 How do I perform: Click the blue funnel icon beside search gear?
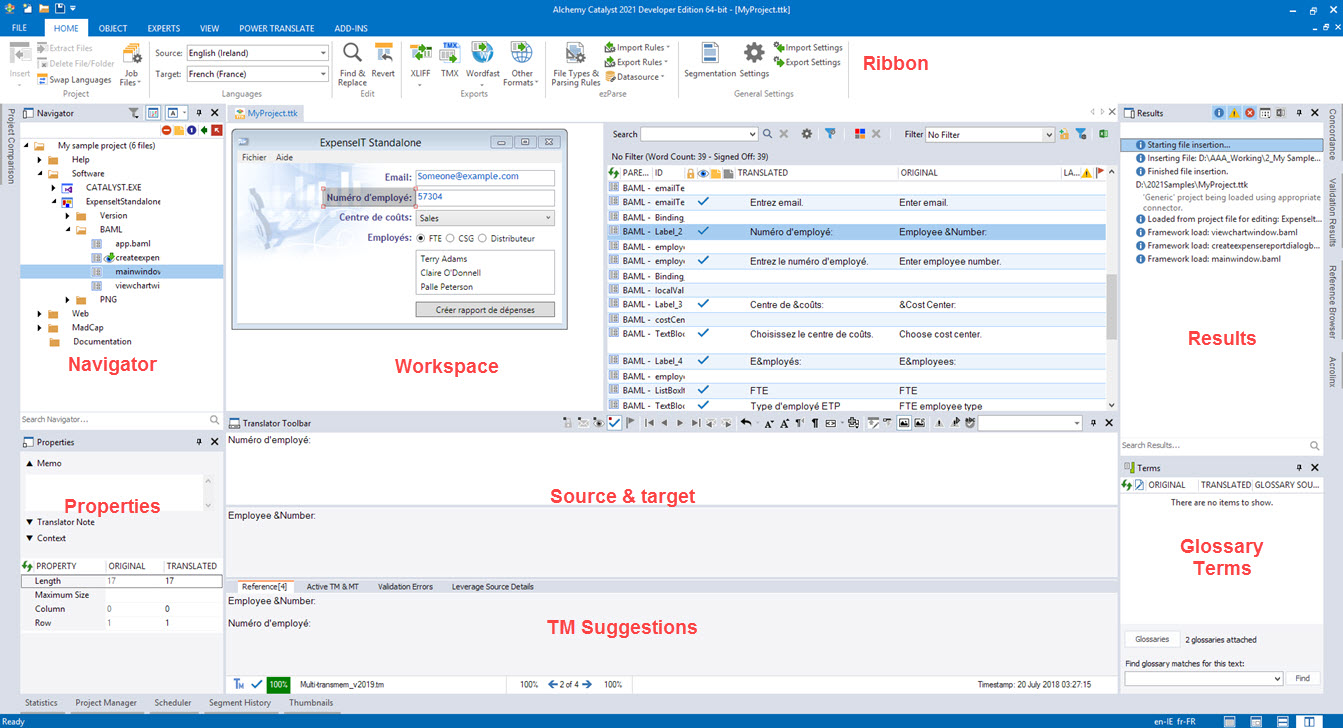point(830,134)
